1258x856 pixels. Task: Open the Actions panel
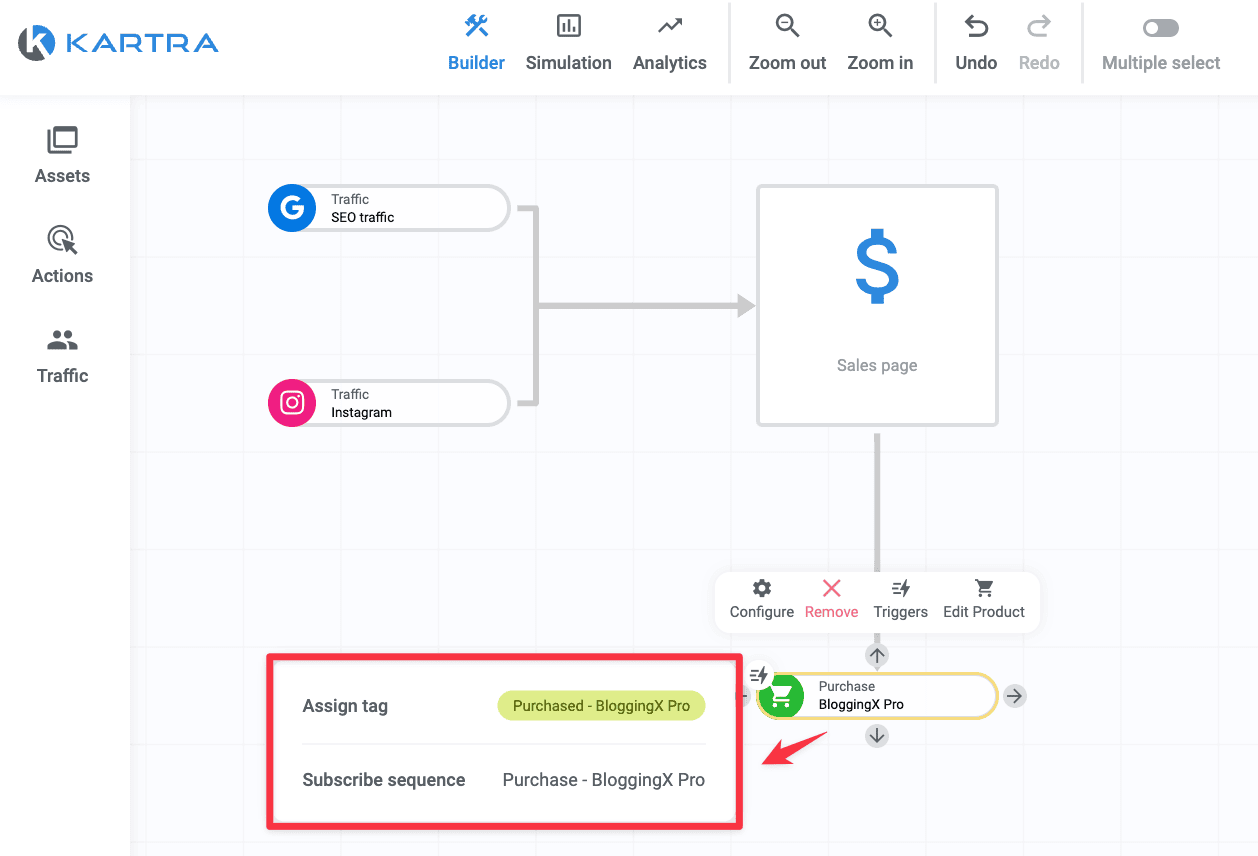(62, 256)
